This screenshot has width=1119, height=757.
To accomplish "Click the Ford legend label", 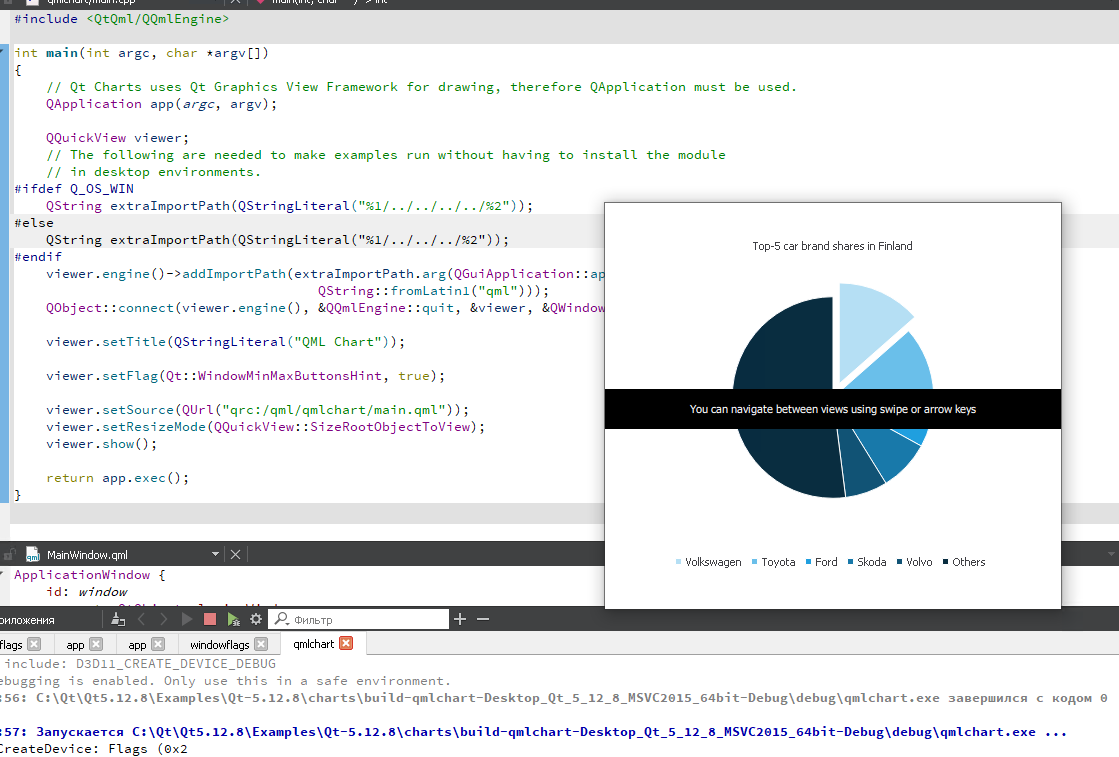I will 826,562.
